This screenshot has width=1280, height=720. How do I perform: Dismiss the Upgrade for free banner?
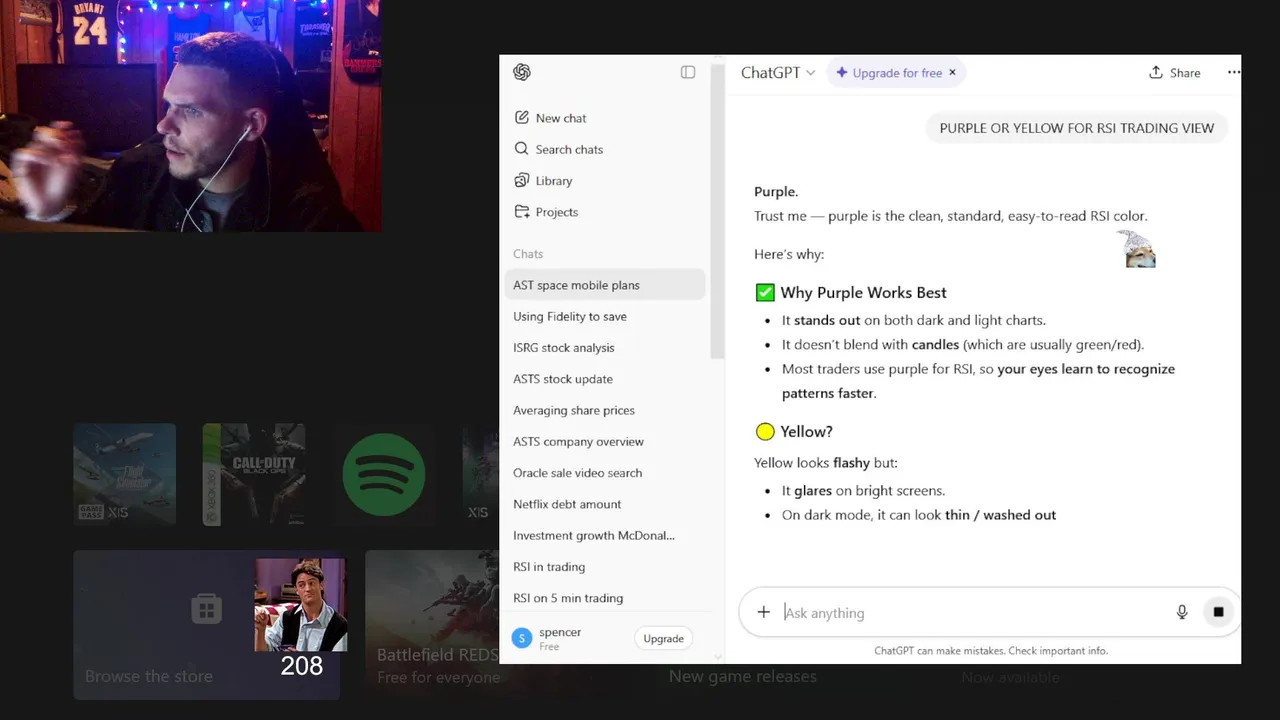tap(952, 72)
